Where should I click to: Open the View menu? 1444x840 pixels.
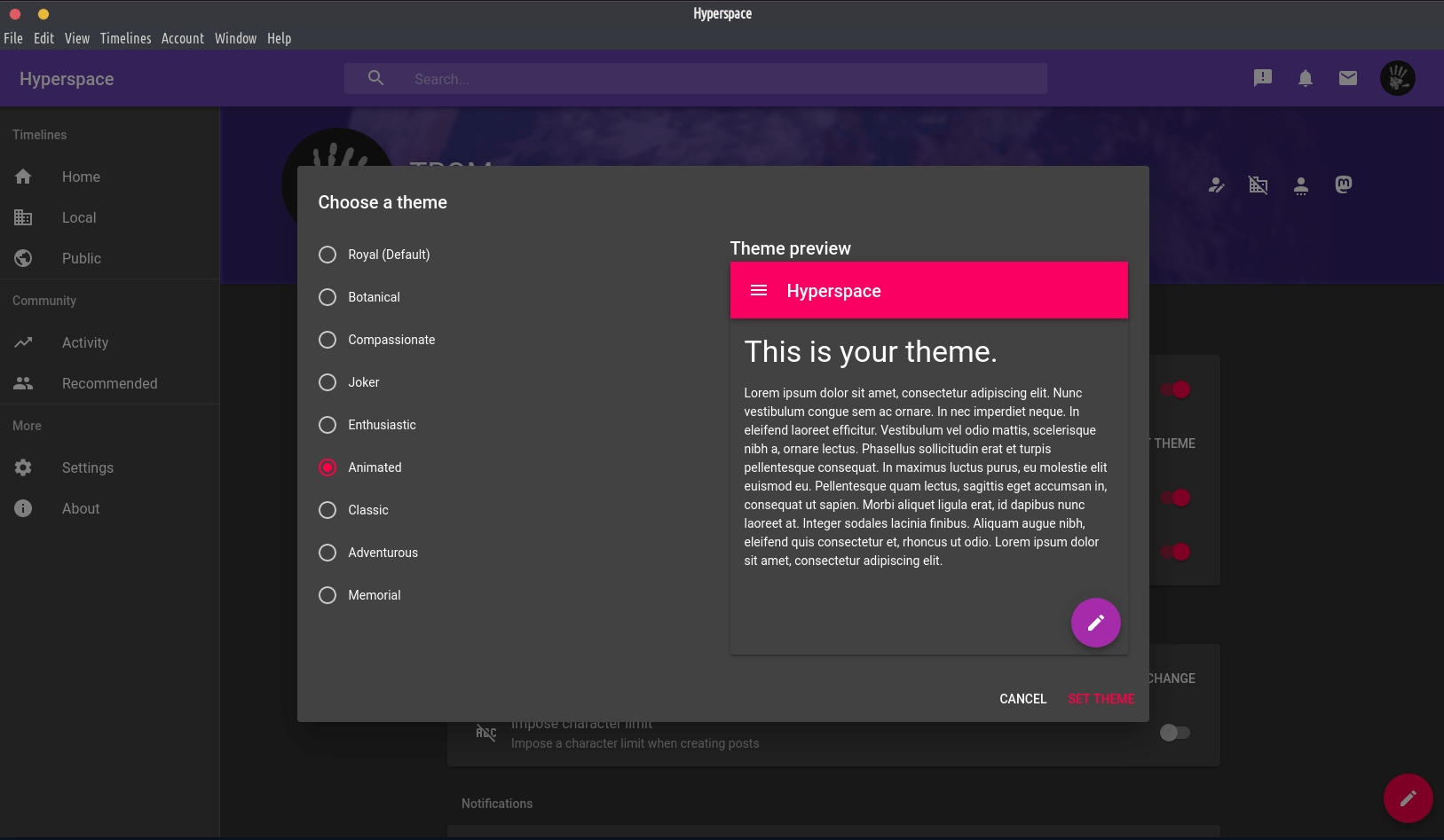pyautogui.click(x=76, y=38)
